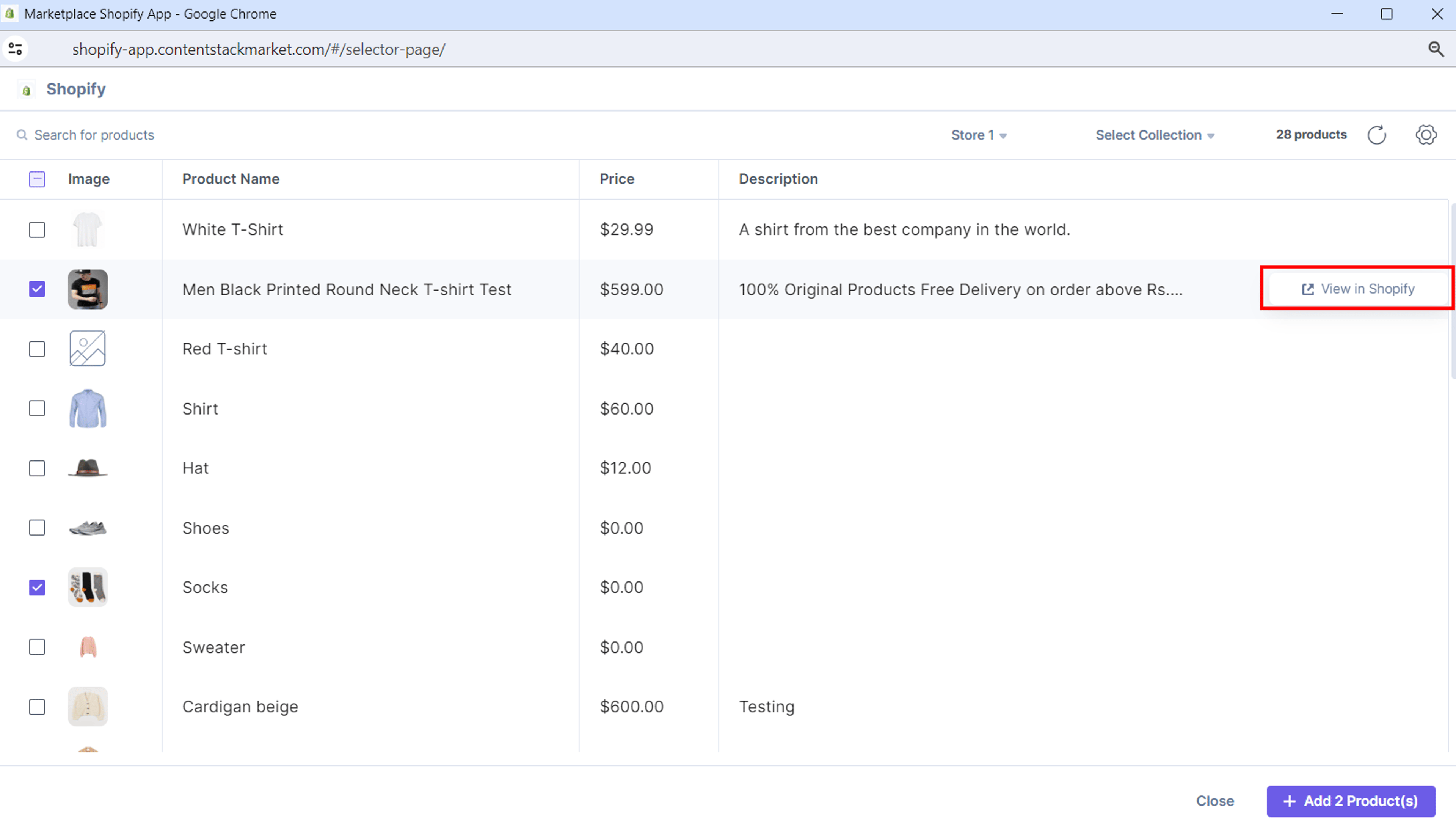The image size is (1456, 828).
Task: Click the Shoes product name
Action: (x=206, y=528)
